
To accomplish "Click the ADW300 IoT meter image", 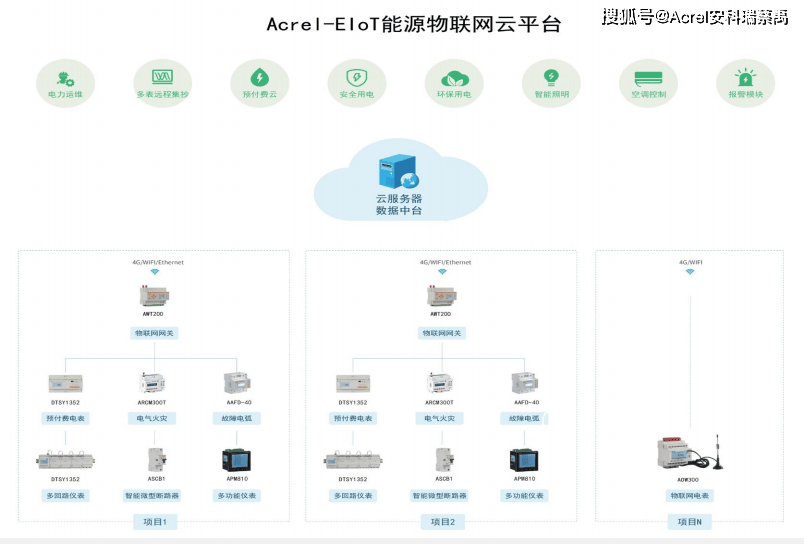I will tap(689, 453).
